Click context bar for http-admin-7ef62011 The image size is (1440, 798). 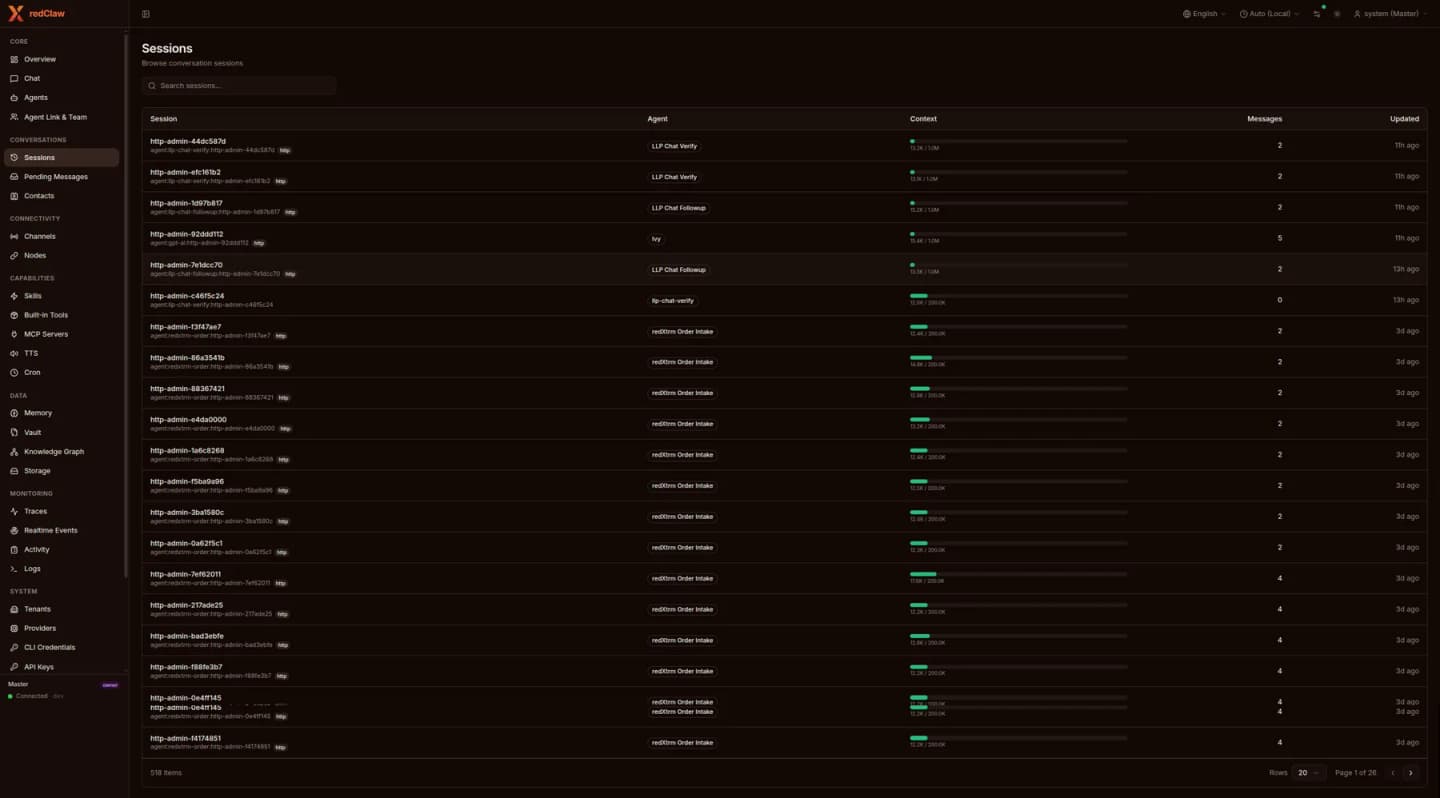coord(1018,574)
